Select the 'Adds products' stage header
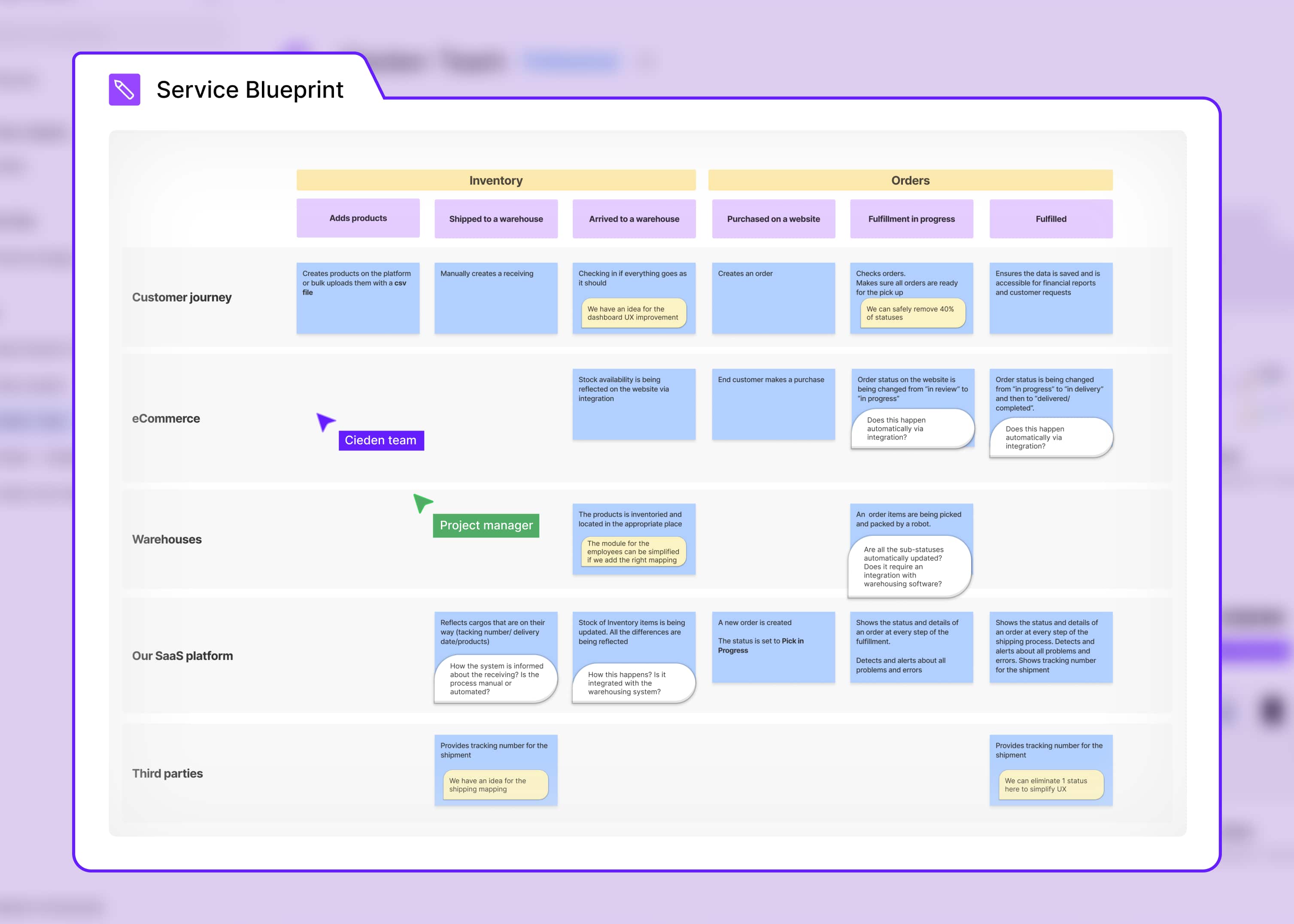 [x=358, y=219]
